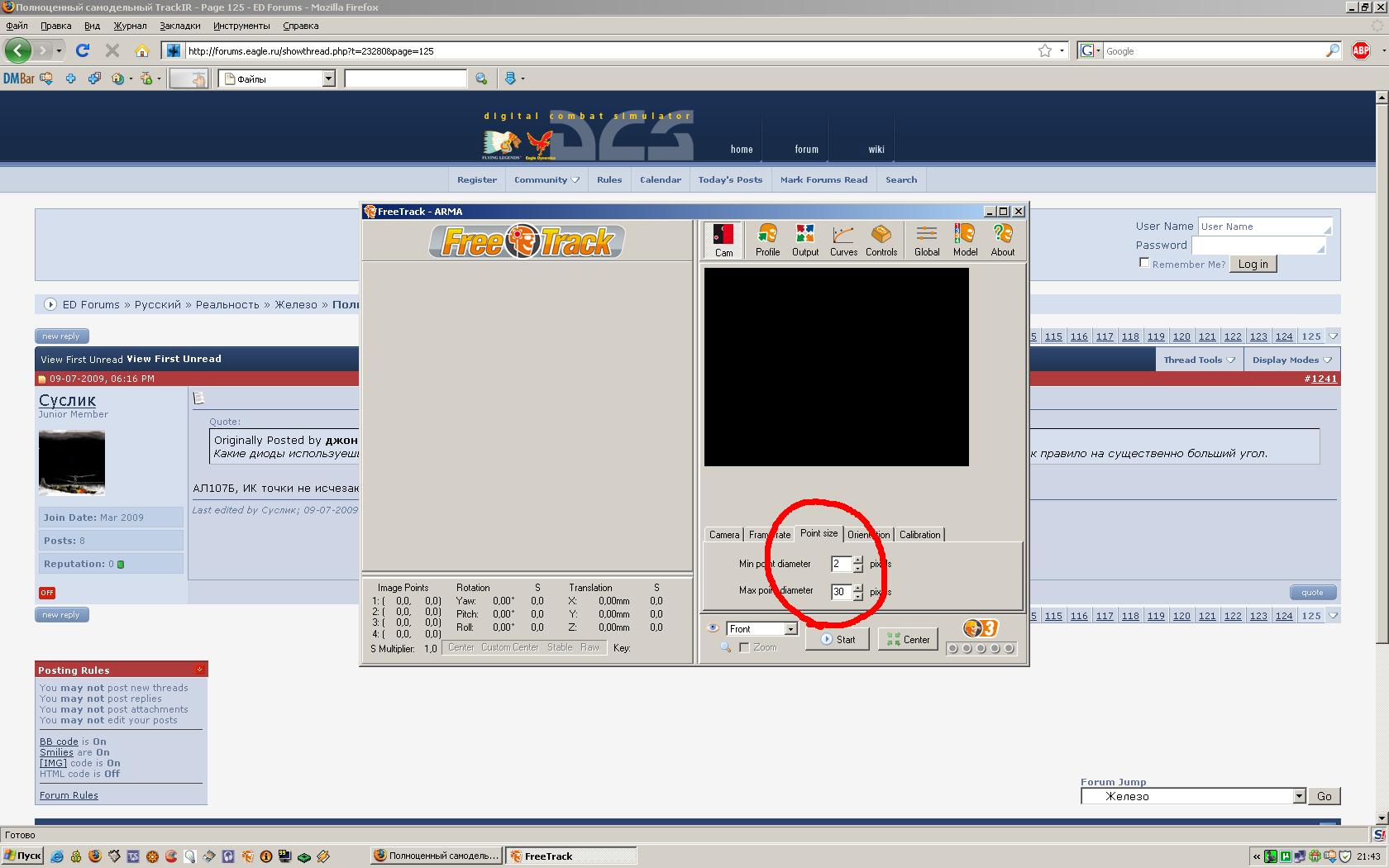The image size is (1389, 868).
Task: Click the Log in button
Action: [x=1253, y=264]
